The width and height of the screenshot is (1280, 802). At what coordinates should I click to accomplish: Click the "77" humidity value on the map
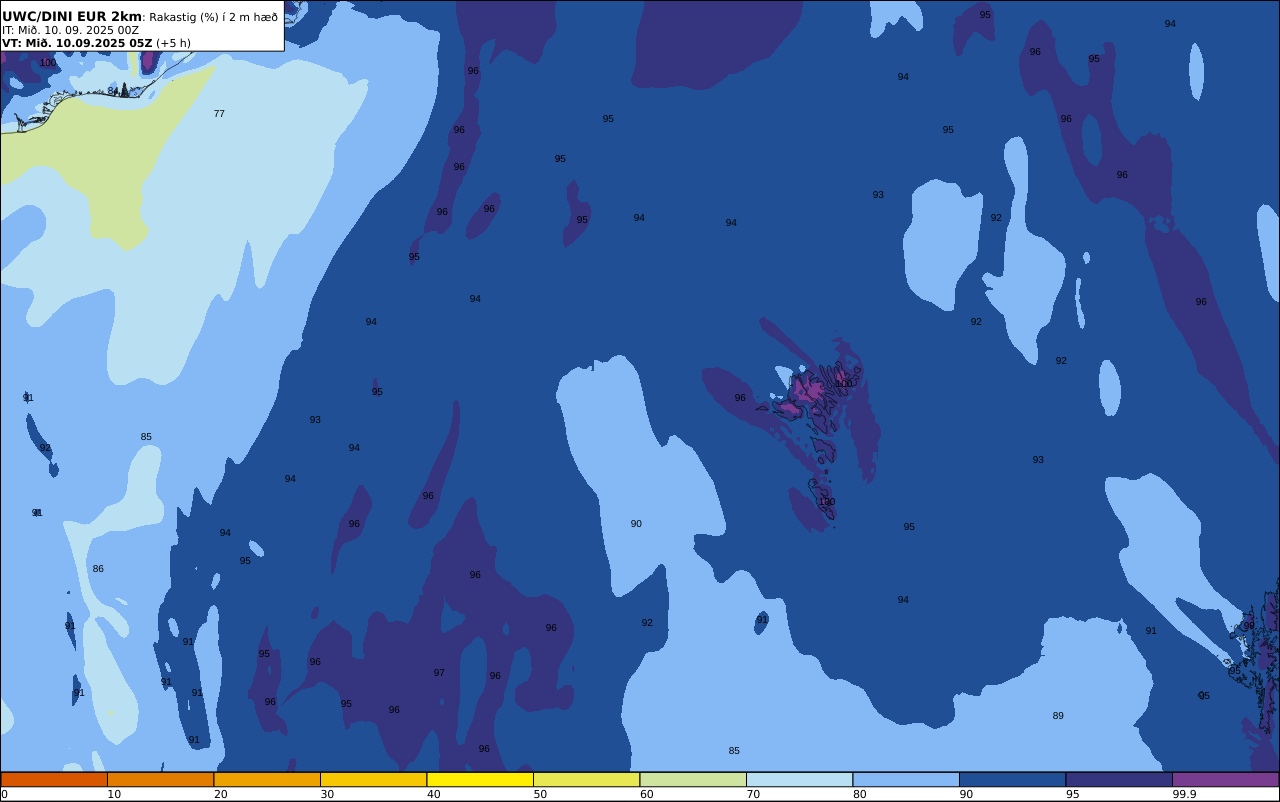click(x=219, y=114)
